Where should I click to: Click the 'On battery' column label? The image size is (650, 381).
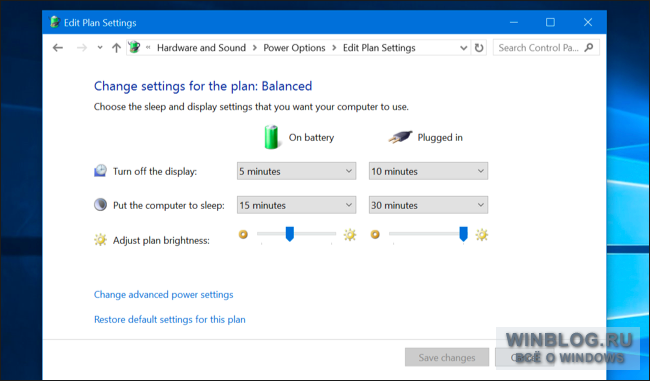[x=311, y=138]
